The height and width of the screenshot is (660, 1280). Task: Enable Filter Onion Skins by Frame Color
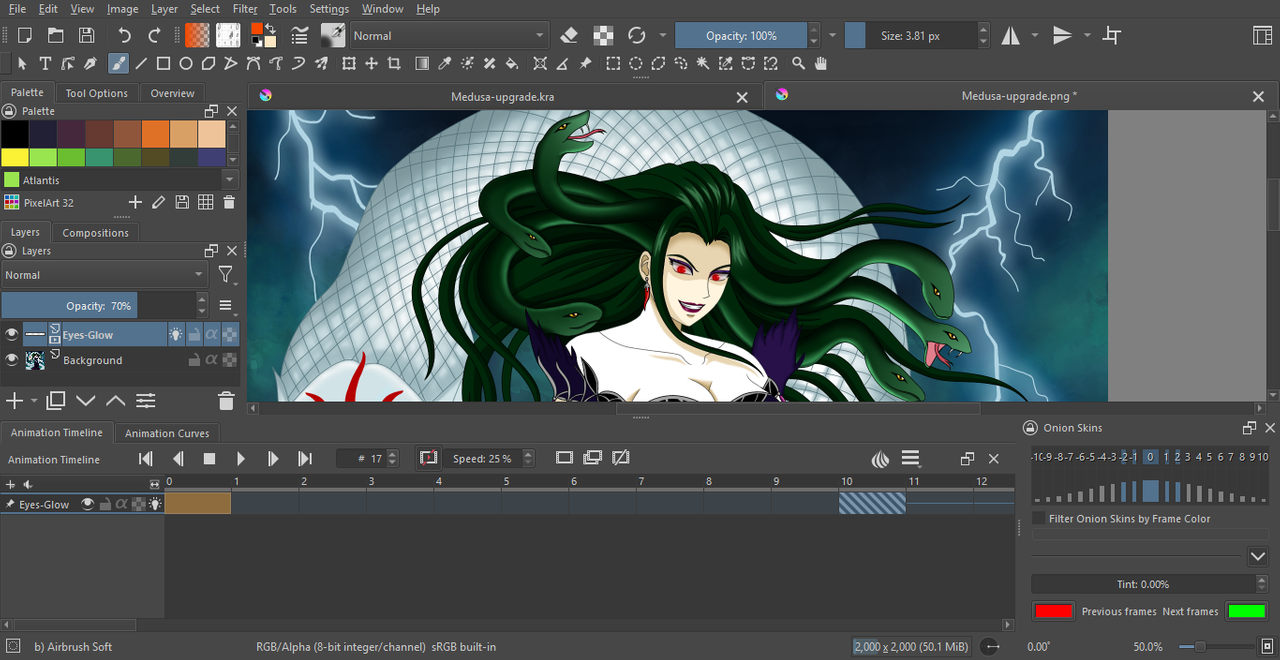coord(1039,519)
